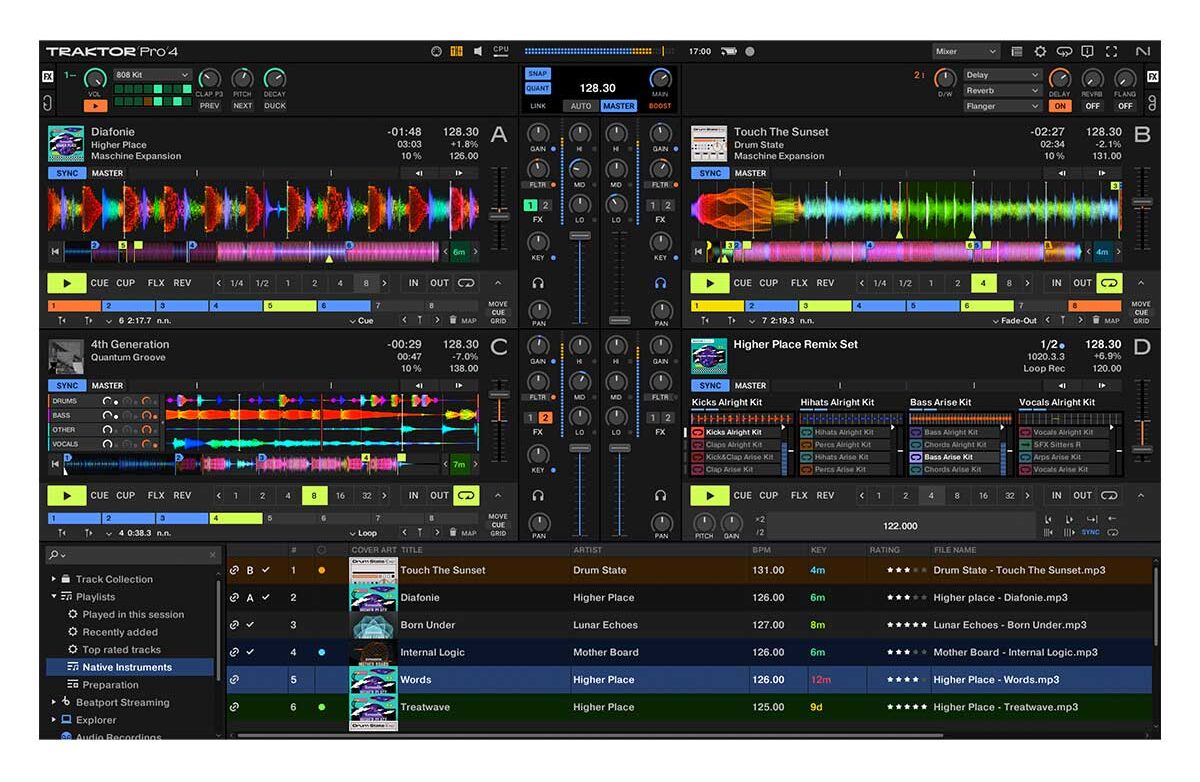Click the DUCK button under DECAY
This screenshot has width=1200, height=782.
pos(275,105)
